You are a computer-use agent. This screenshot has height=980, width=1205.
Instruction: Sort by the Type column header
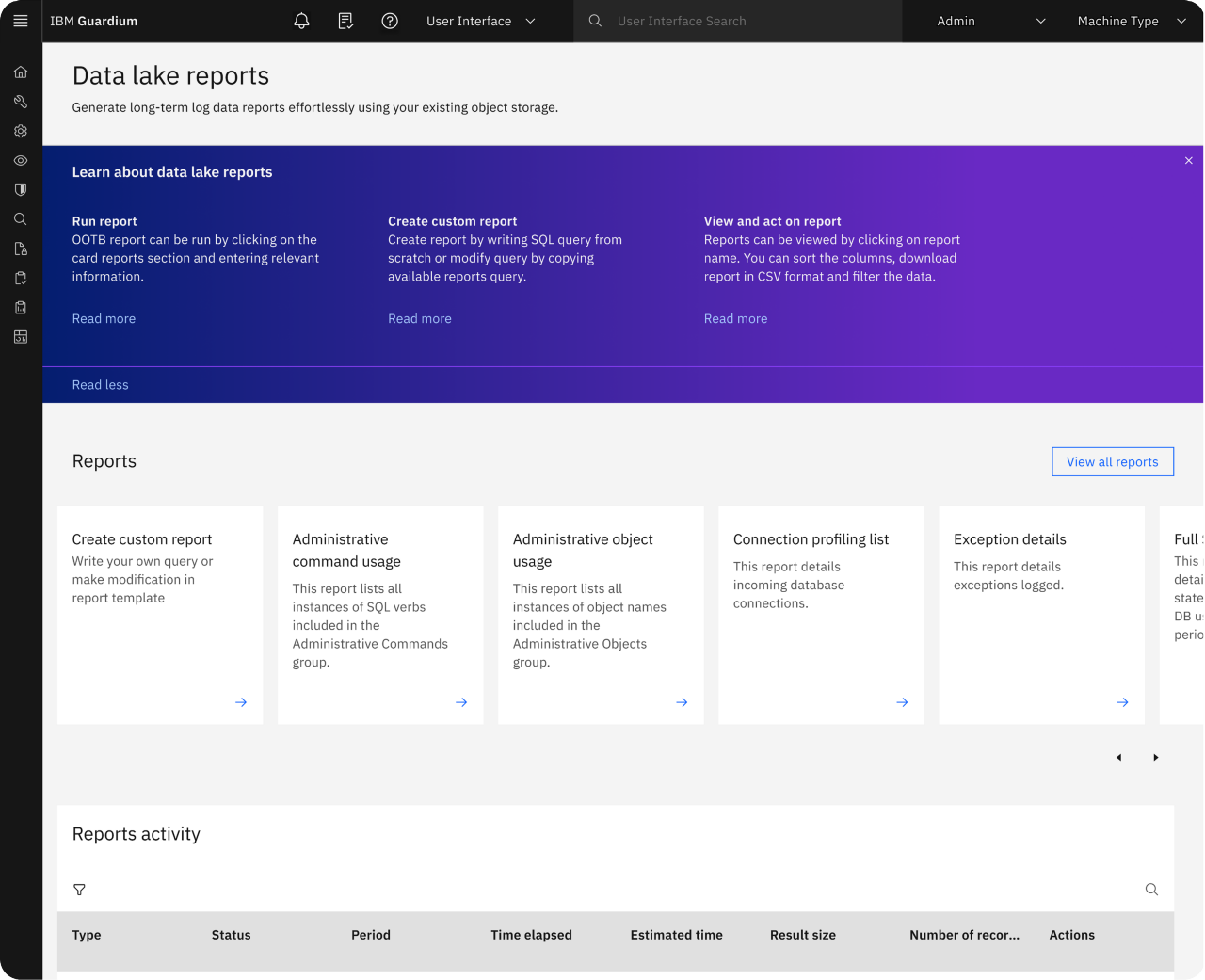[x=87, y=935]
